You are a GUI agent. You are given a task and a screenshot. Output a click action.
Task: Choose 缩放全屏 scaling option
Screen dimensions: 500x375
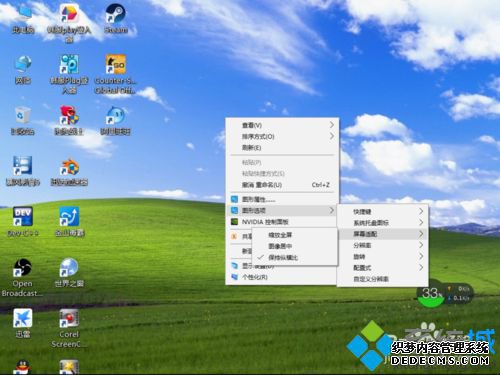click(294, 235)
